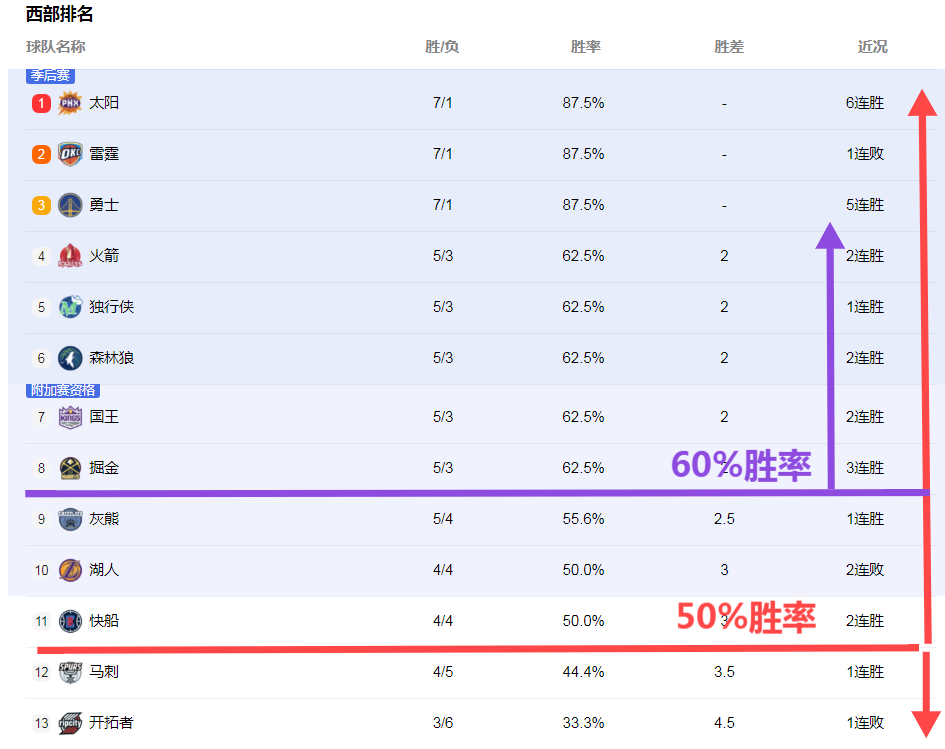The height and width of the screenshot is (749, 945).
Task: Select the Spurs (马刺) logo icon
Action: tap(68, 672)
